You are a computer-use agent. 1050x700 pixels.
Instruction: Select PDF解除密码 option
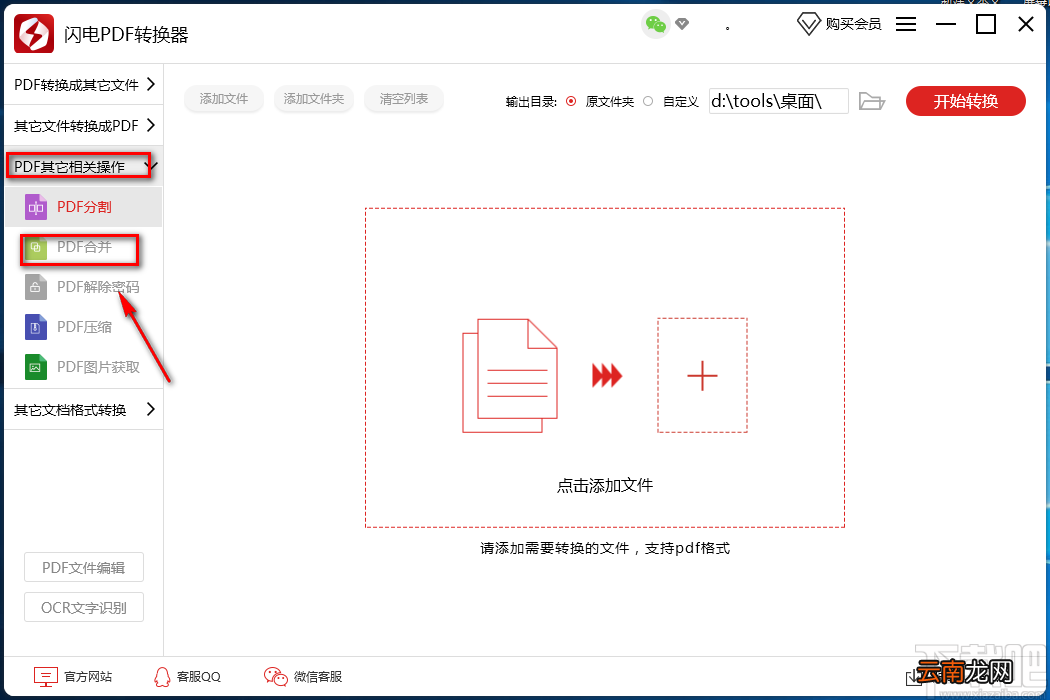[84, 287]
